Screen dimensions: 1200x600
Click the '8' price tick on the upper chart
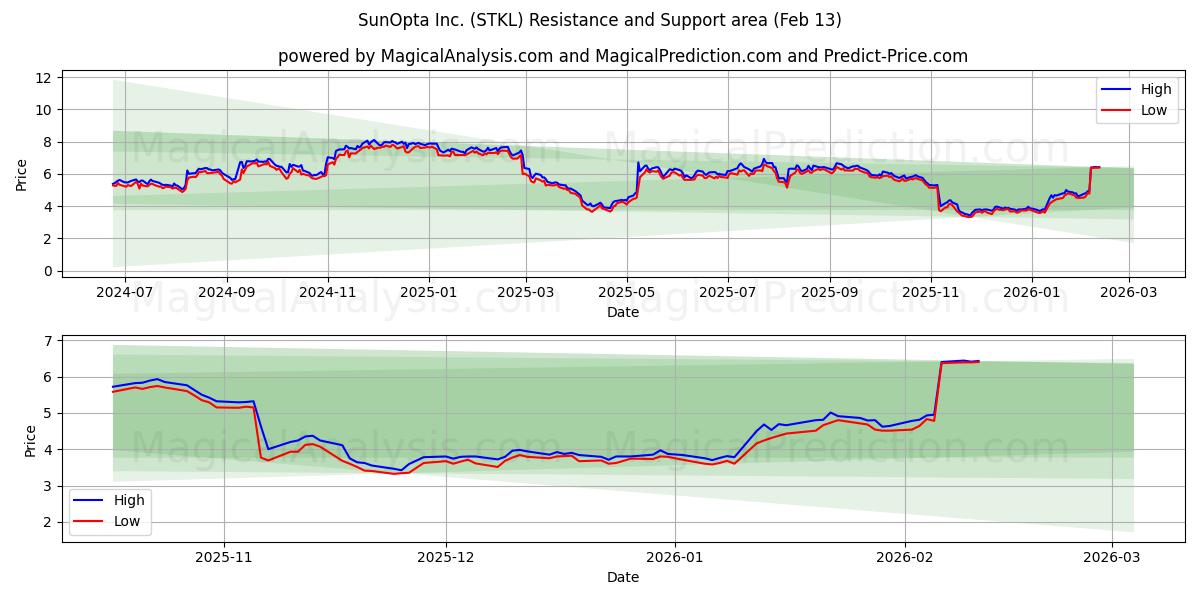(48, 142)
